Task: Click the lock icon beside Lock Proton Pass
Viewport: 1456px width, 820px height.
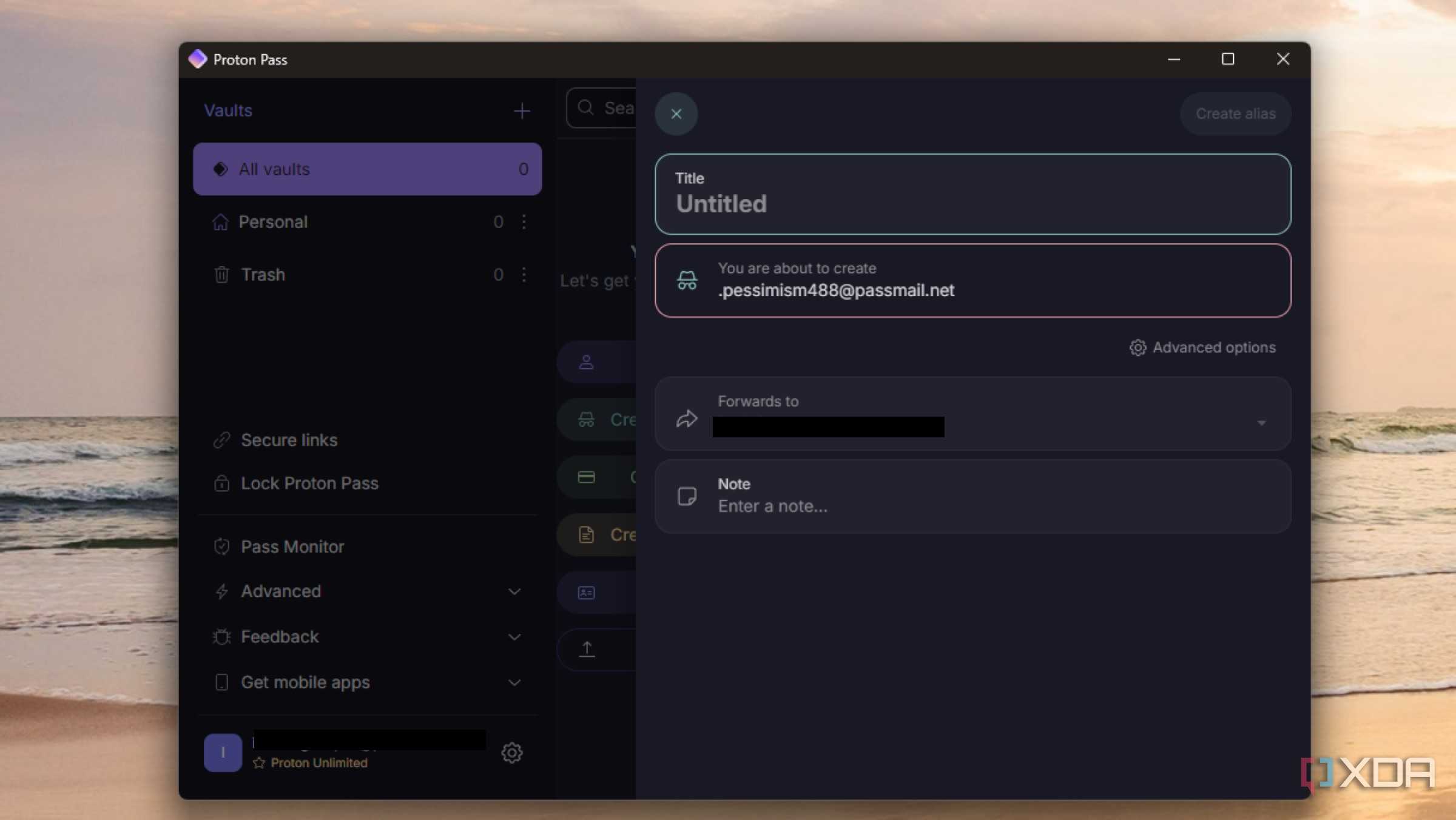Action: [x=221, y=483]
